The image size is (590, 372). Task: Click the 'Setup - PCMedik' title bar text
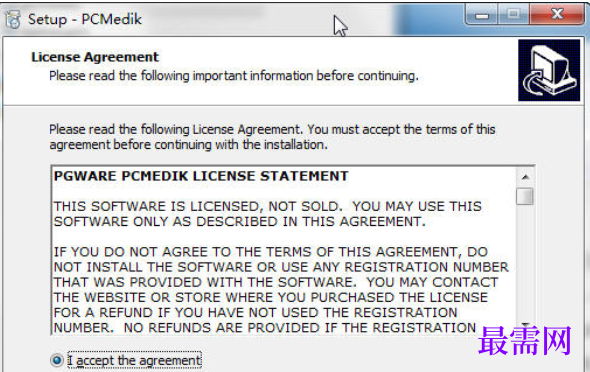pyautogui.click(x=85, y=19)
